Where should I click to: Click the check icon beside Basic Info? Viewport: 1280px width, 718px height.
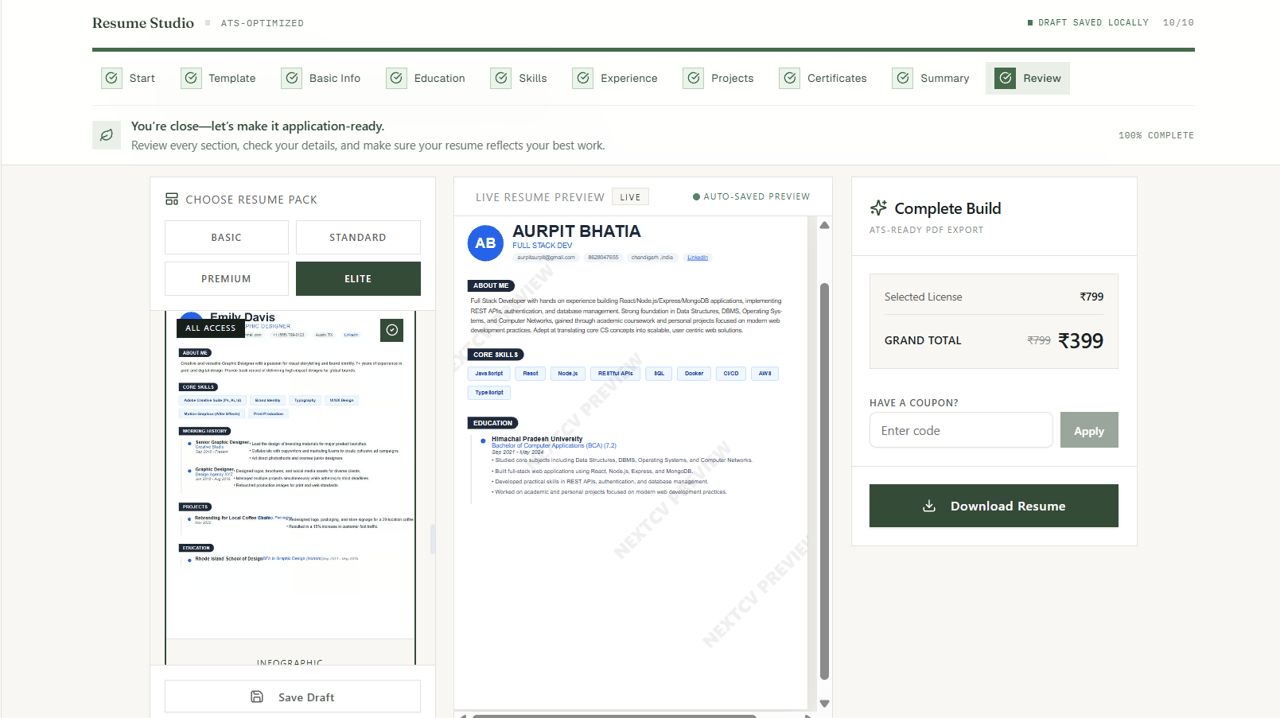tap(292, 78)
